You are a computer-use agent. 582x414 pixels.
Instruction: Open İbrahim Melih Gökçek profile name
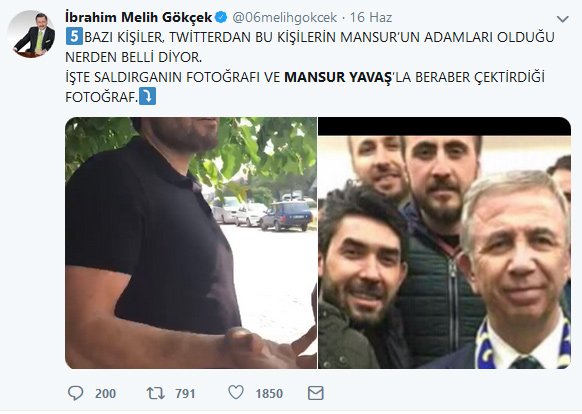(138, 17)
